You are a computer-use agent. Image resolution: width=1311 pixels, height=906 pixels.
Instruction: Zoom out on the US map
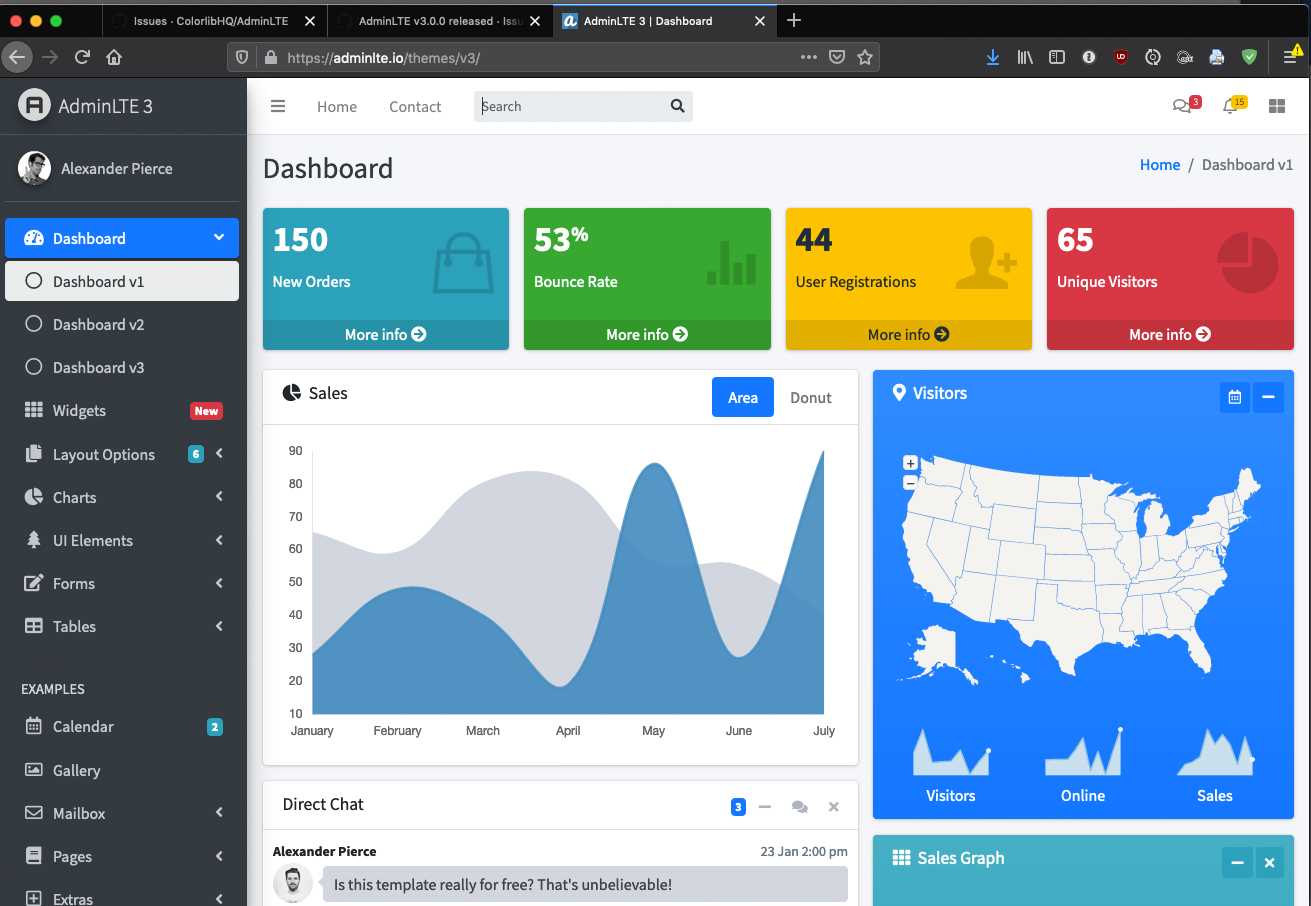[910, 482]
